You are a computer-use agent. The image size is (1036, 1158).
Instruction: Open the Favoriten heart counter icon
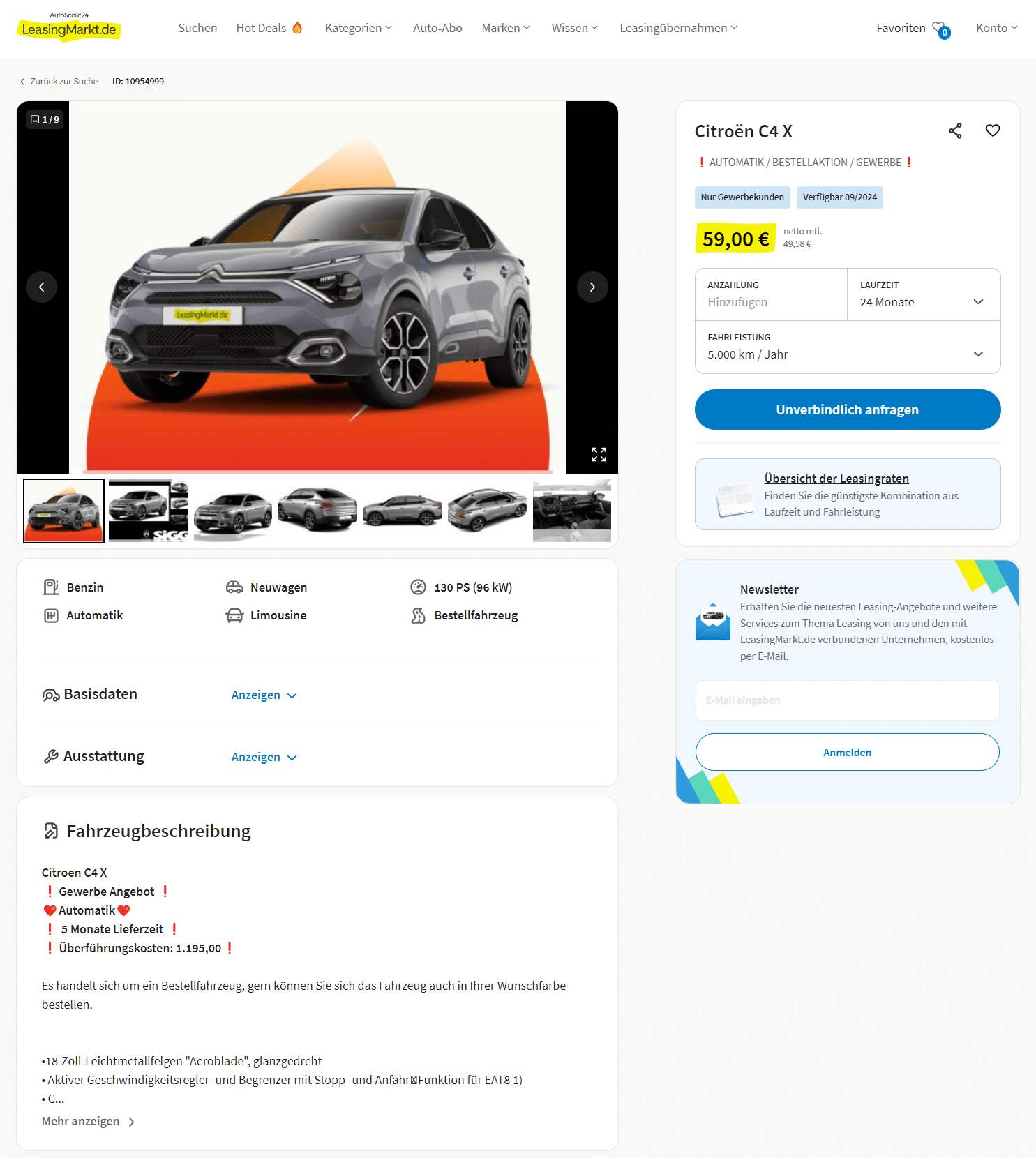tap(941, 29)
